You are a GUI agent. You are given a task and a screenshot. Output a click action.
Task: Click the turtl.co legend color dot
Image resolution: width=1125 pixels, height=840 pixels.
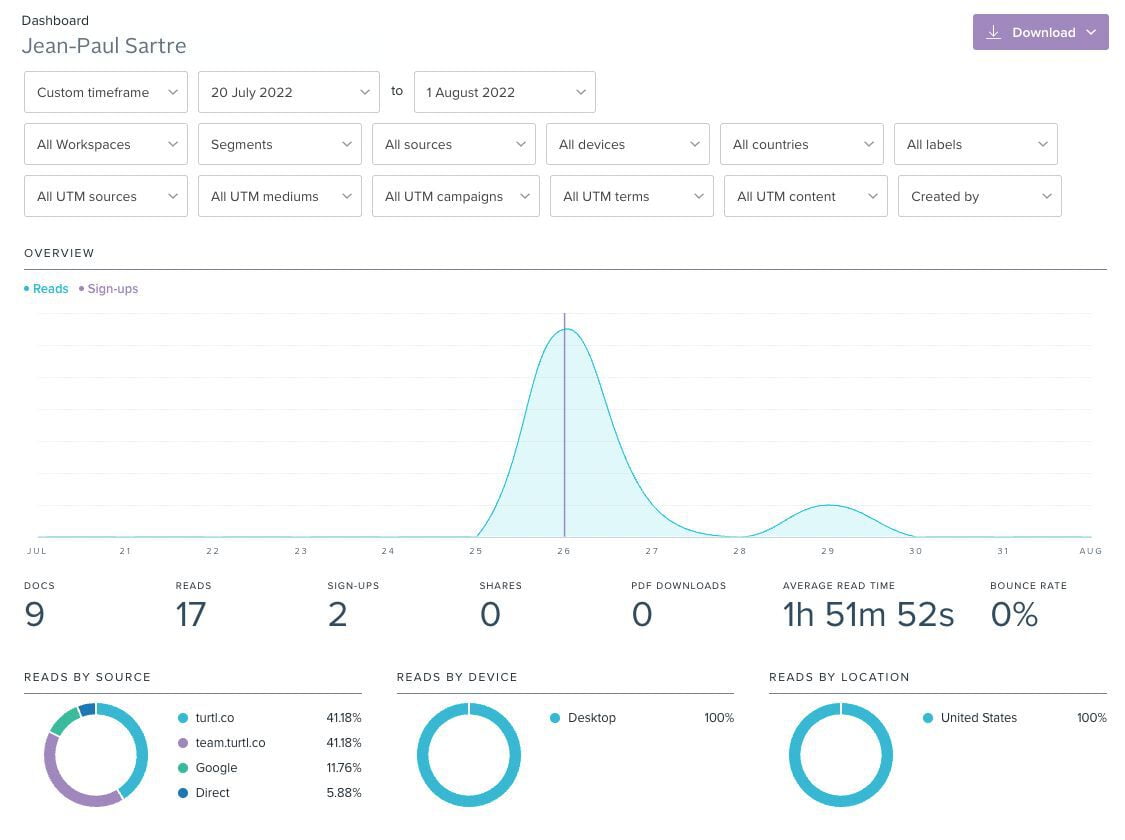183,718
